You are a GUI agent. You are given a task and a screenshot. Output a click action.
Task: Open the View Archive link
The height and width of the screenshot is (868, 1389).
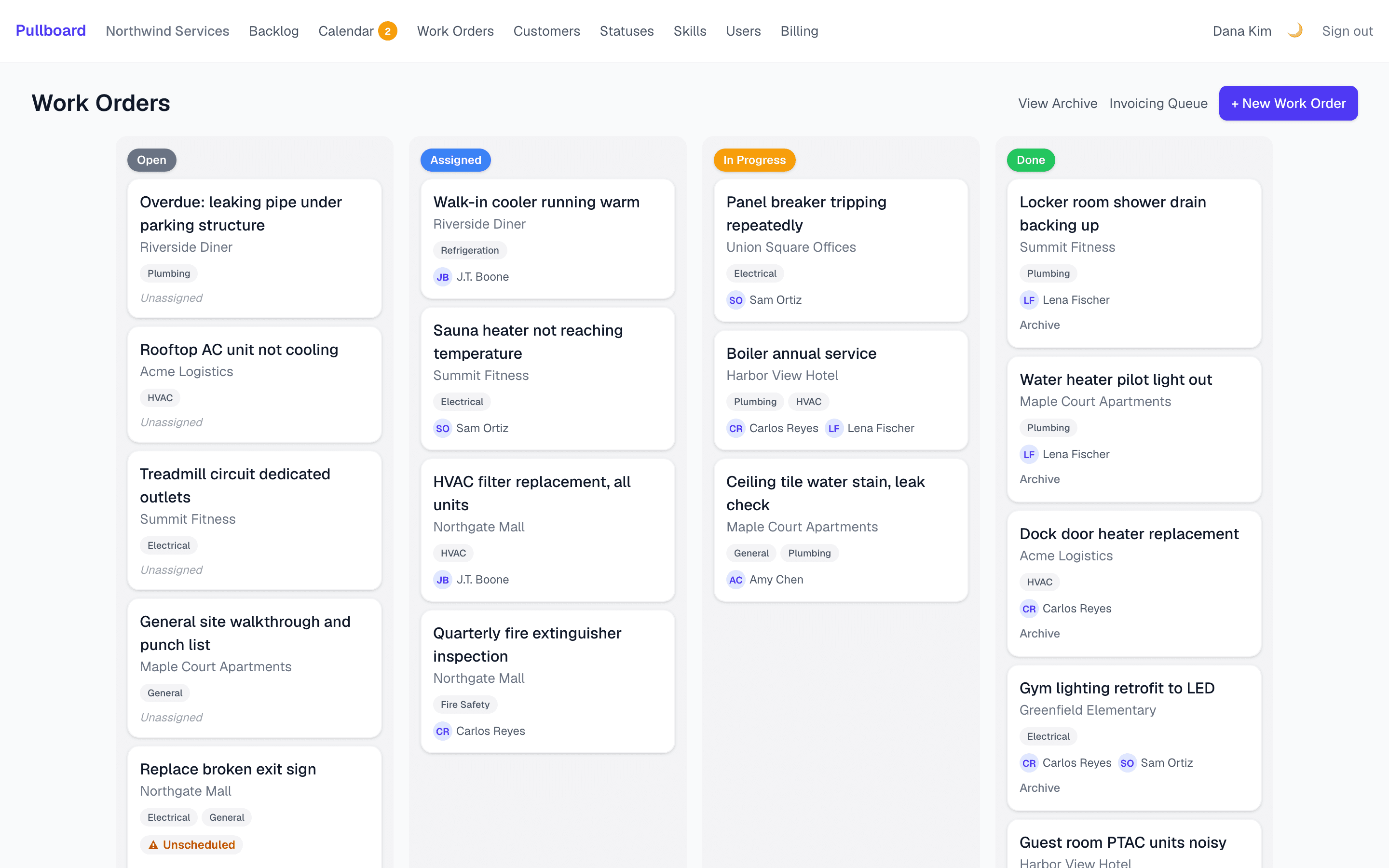tap(1058, 103)
